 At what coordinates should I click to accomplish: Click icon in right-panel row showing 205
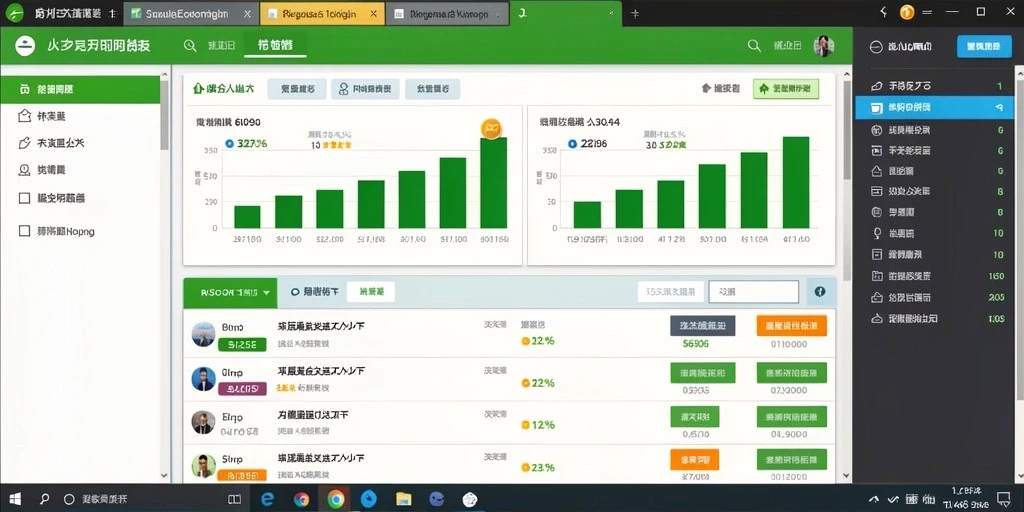tap(877, 298)
